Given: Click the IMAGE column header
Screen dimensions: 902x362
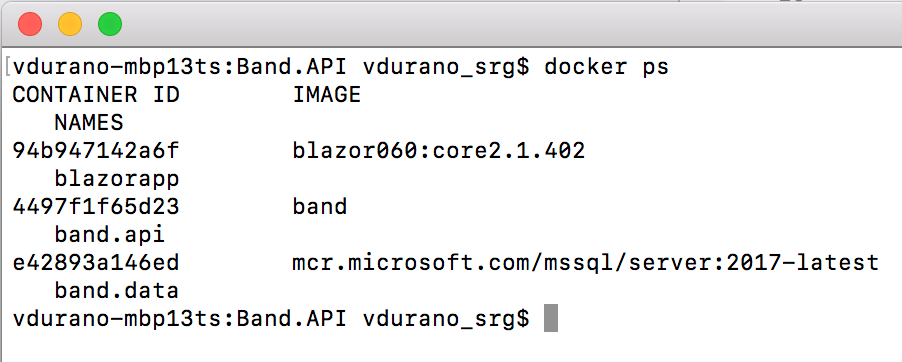Looking at the screenshot, I should [x=327, y=95].
